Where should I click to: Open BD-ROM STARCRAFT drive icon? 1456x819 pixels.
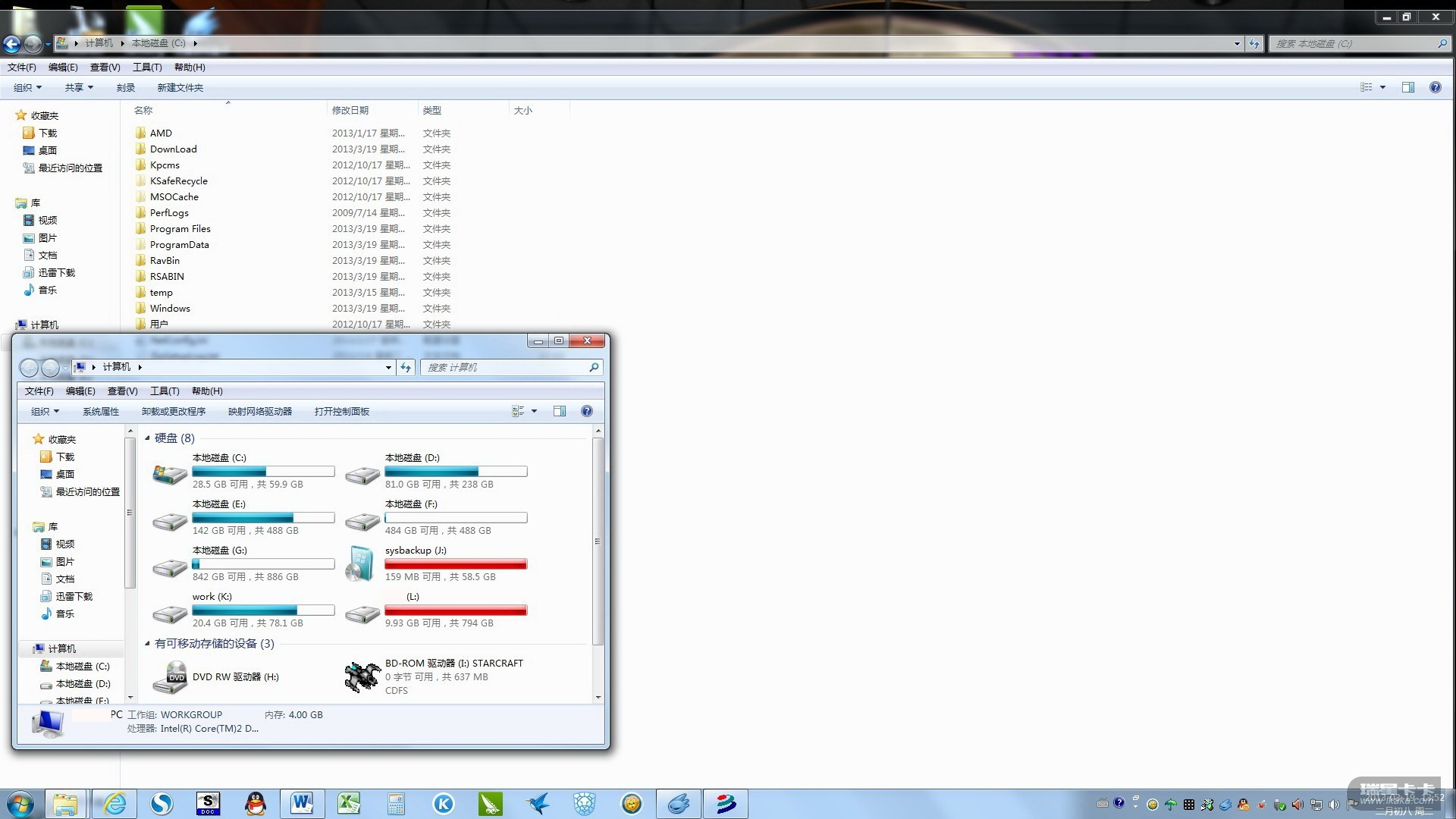click(x=362, y=677)
